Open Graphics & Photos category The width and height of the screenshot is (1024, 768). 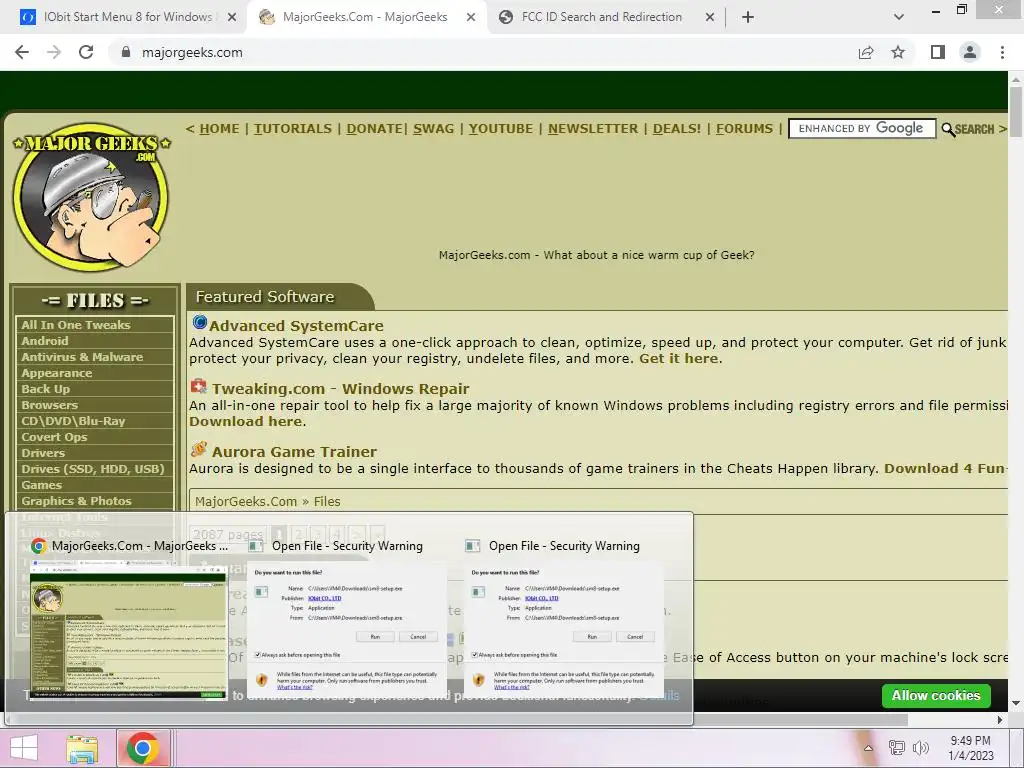pyautogui.click(x=95, y=501)
